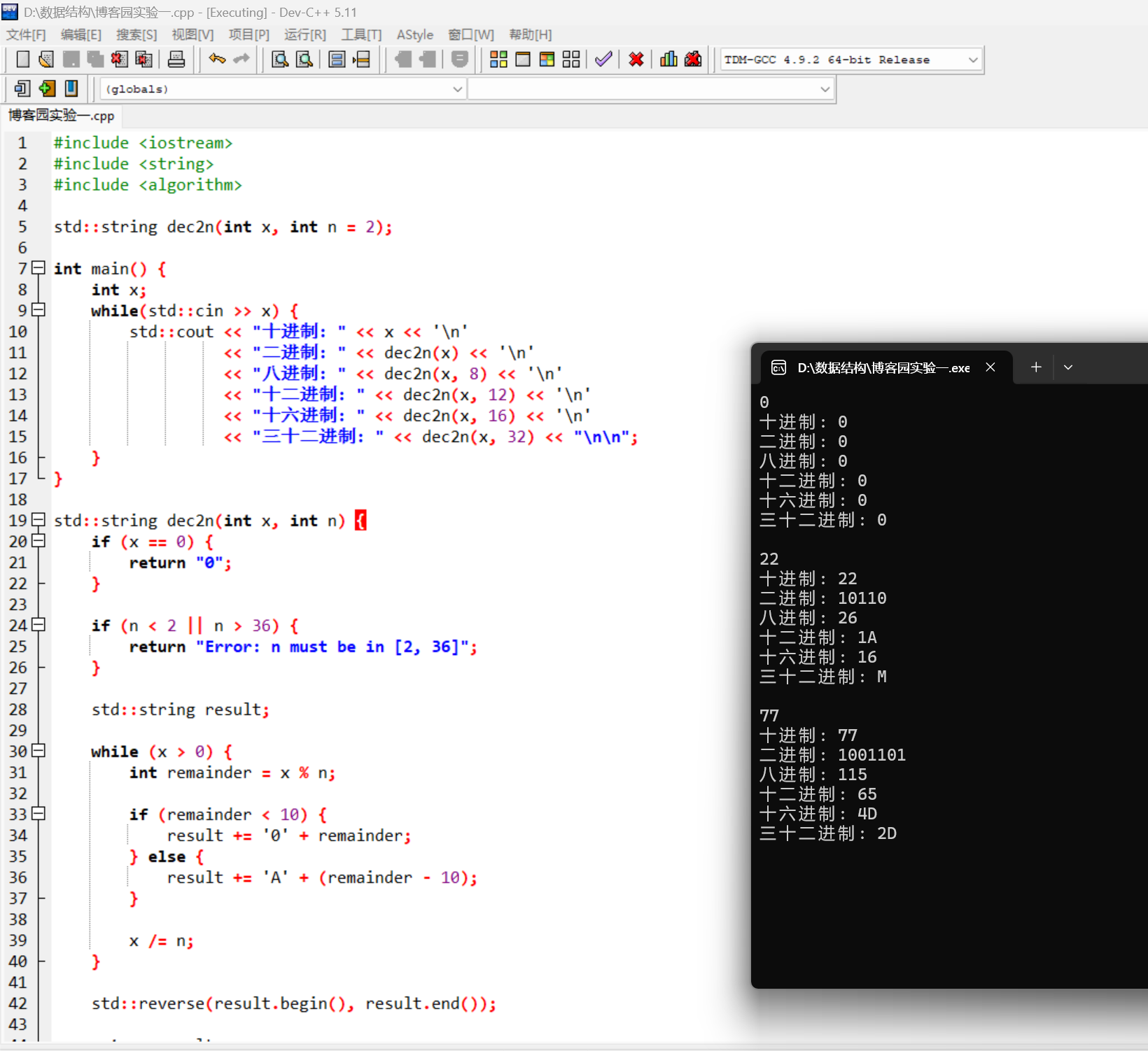Open the 项目[P] menu
Screen dimensions: 1148x1051
(x=249, y=35)
